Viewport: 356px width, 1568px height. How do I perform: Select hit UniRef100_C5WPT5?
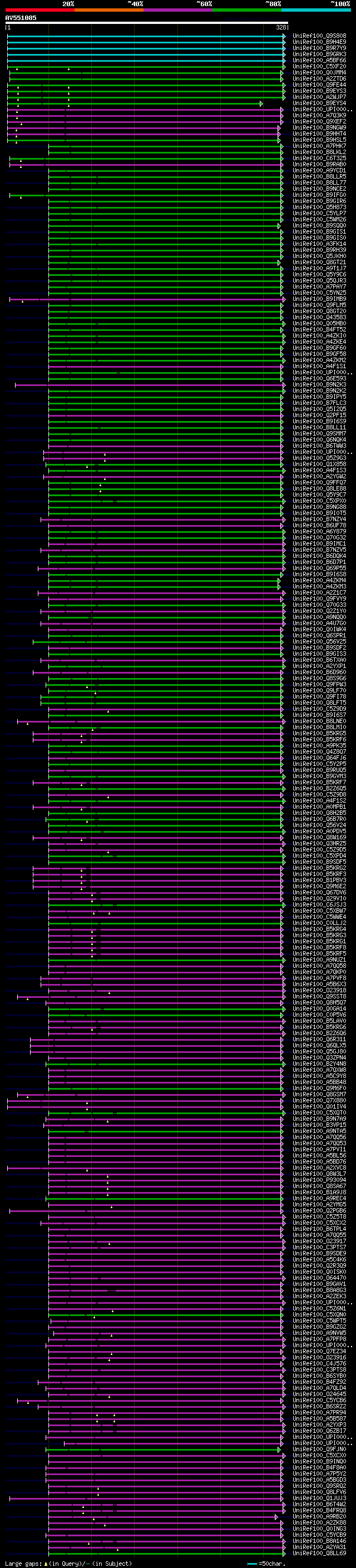point(319,1322)
